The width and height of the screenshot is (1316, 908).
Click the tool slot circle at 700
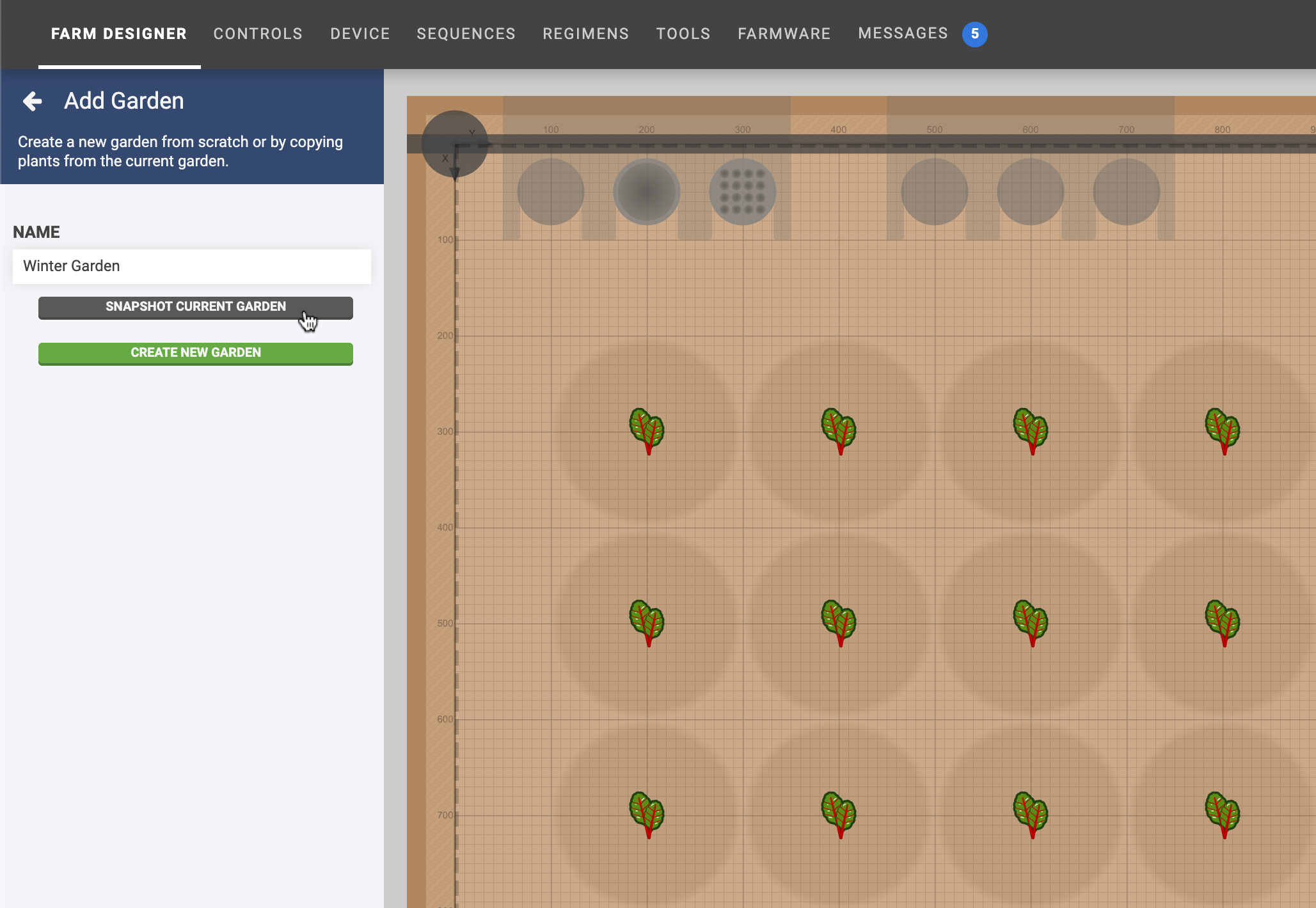coord(1126,192)
